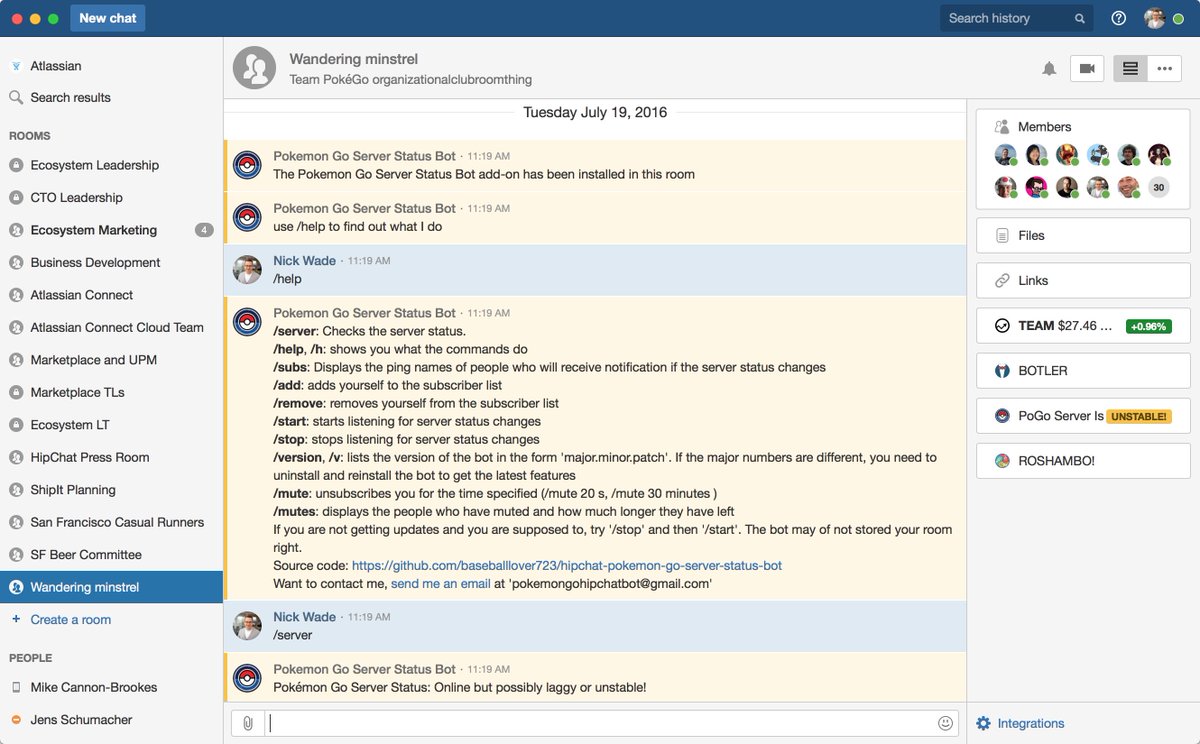This screenshot has height=744, width=1200.
Task: Click the lock icon beside Ecosystem Leadership
Action: [16, 165]
